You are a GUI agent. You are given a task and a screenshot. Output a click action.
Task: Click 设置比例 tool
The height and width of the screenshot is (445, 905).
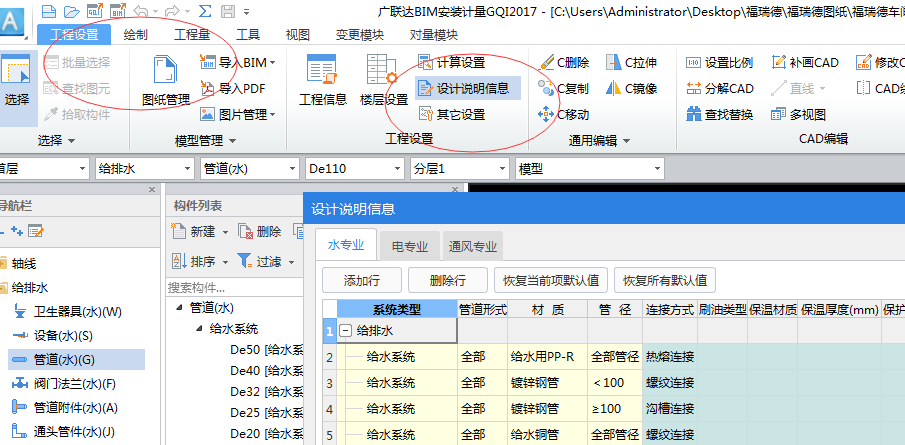pos(720,62)
